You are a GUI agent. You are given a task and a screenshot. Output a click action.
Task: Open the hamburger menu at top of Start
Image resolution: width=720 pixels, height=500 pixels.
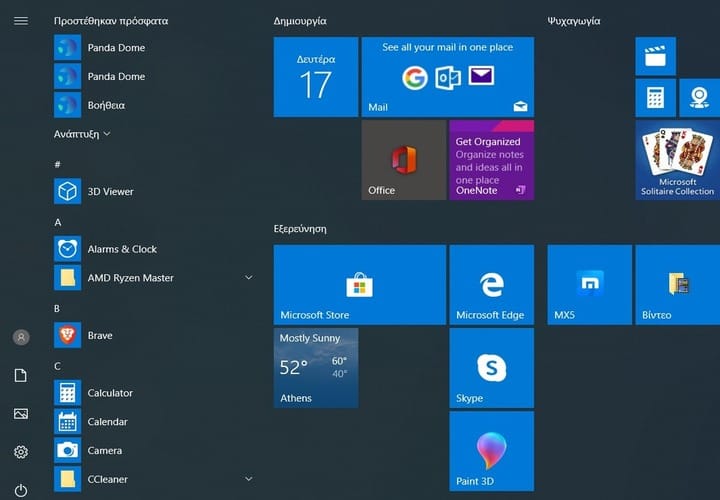21,21
